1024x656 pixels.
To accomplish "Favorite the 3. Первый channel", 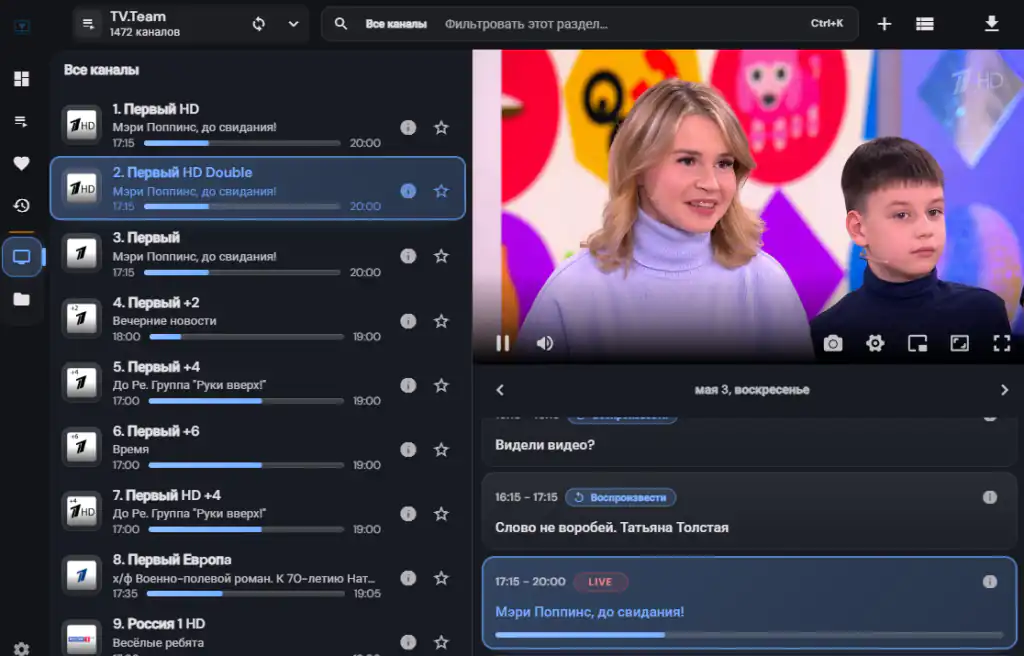I will (x=441, y=256).
